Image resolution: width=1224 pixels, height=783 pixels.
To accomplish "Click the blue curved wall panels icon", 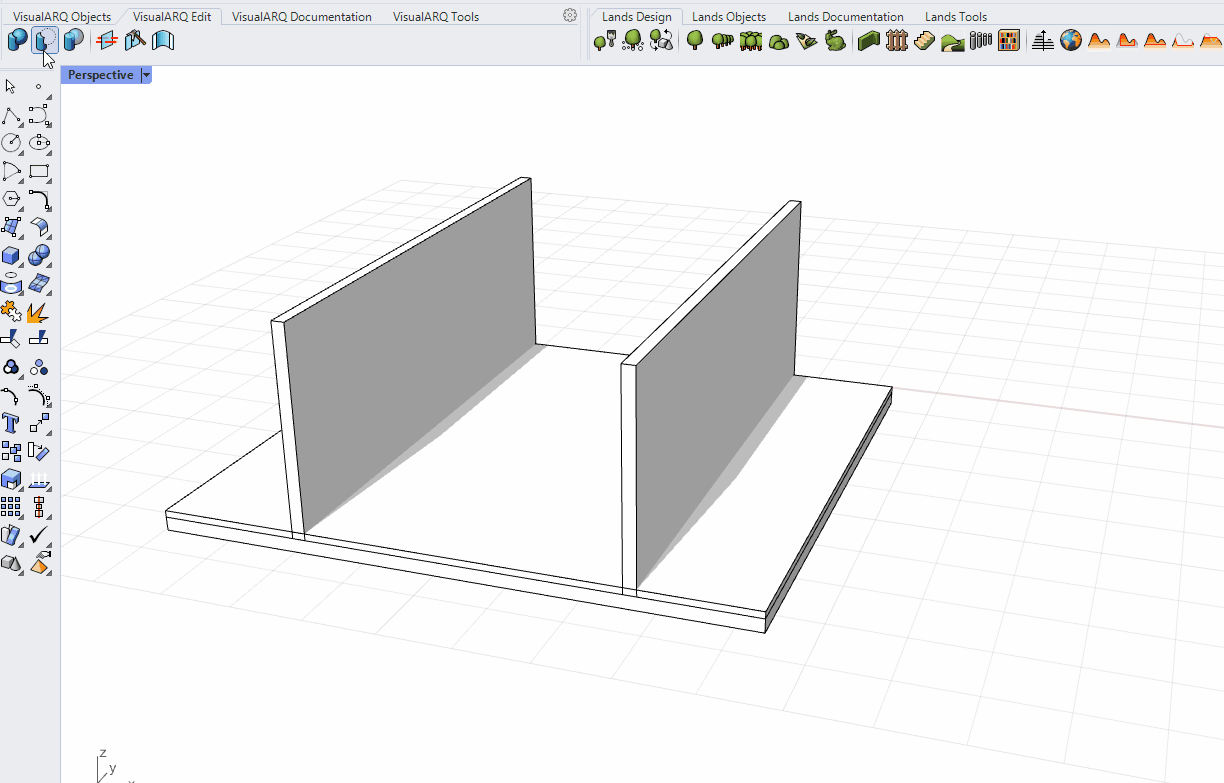I will 163,40.
